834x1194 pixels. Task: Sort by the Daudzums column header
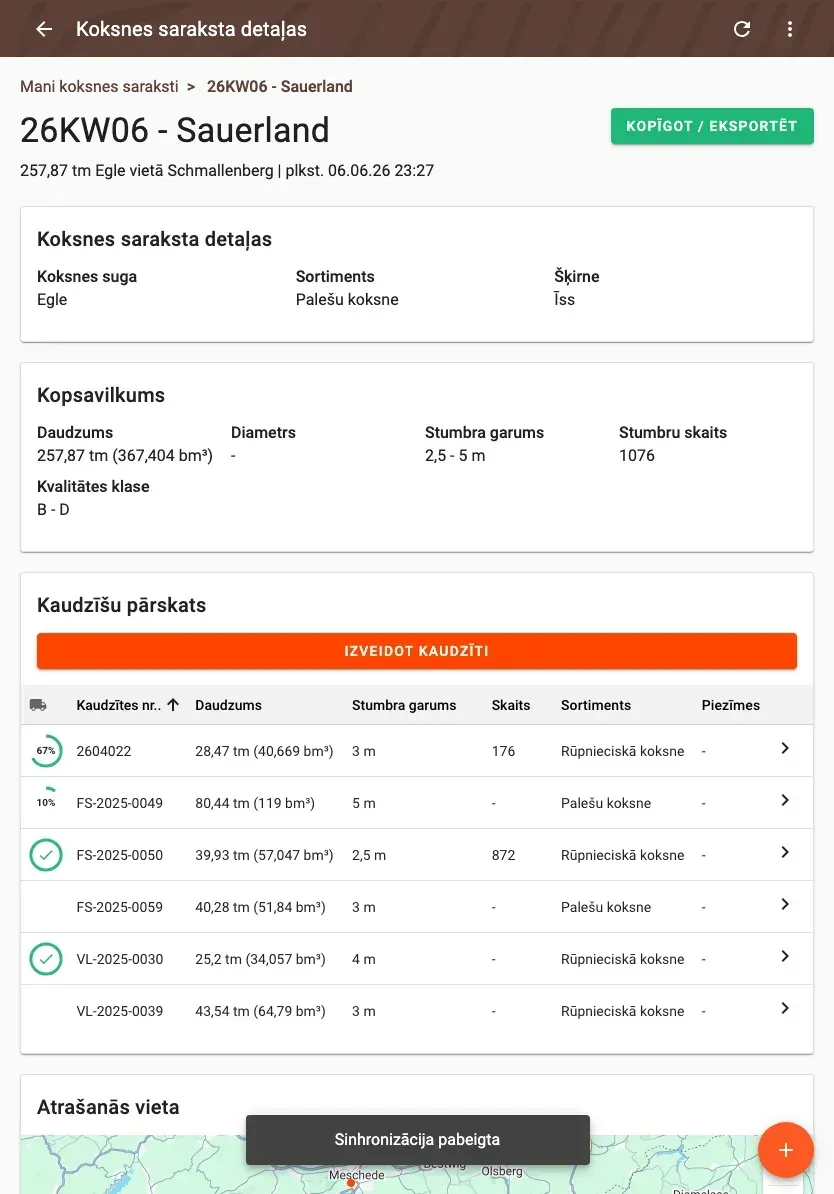pyautogui.click(x=228, y=705)
